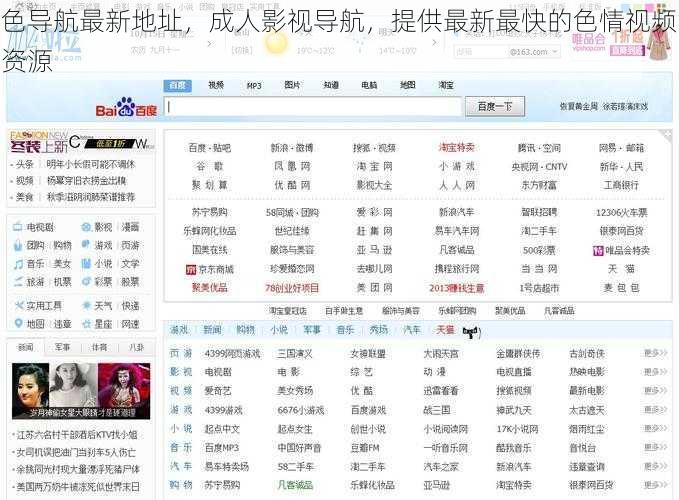Open the 女司机误把油门当刹车 news headline
This screenshot has height=500, width=679.
click(76, 452)
